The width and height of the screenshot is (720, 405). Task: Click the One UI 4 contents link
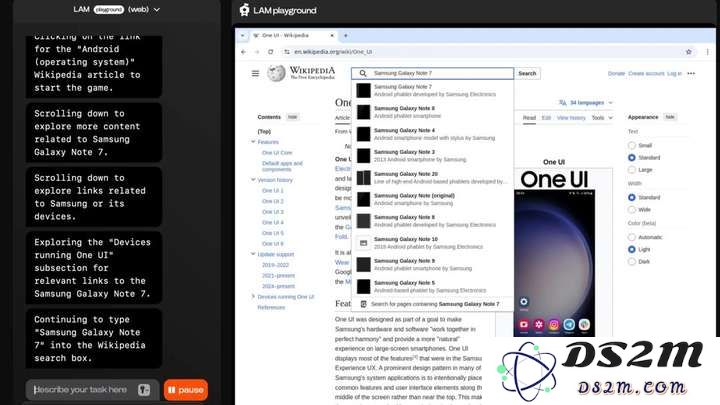pyautogui.click(x=273, y=222)
